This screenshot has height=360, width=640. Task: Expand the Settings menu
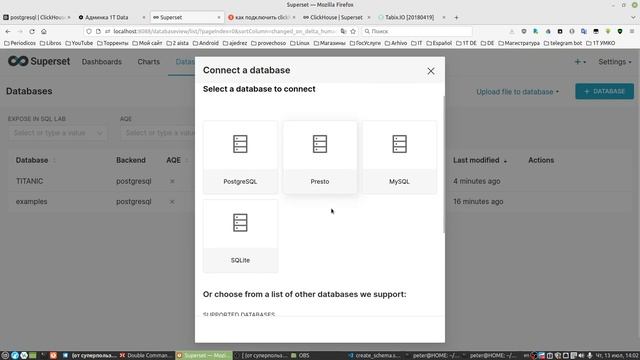[x=615, y=62]
